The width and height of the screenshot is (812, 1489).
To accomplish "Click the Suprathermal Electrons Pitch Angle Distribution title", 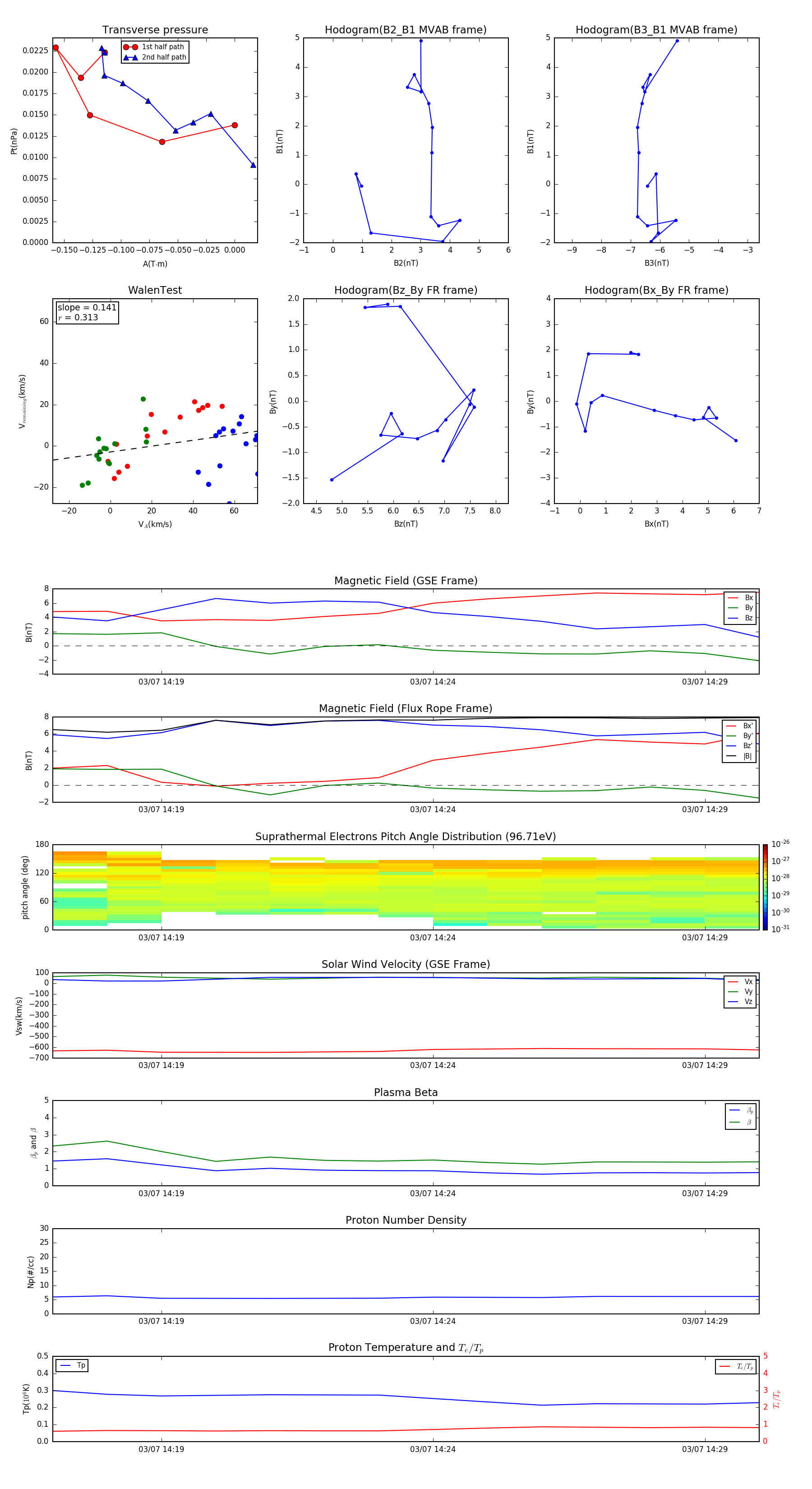I will click(406, 837).
